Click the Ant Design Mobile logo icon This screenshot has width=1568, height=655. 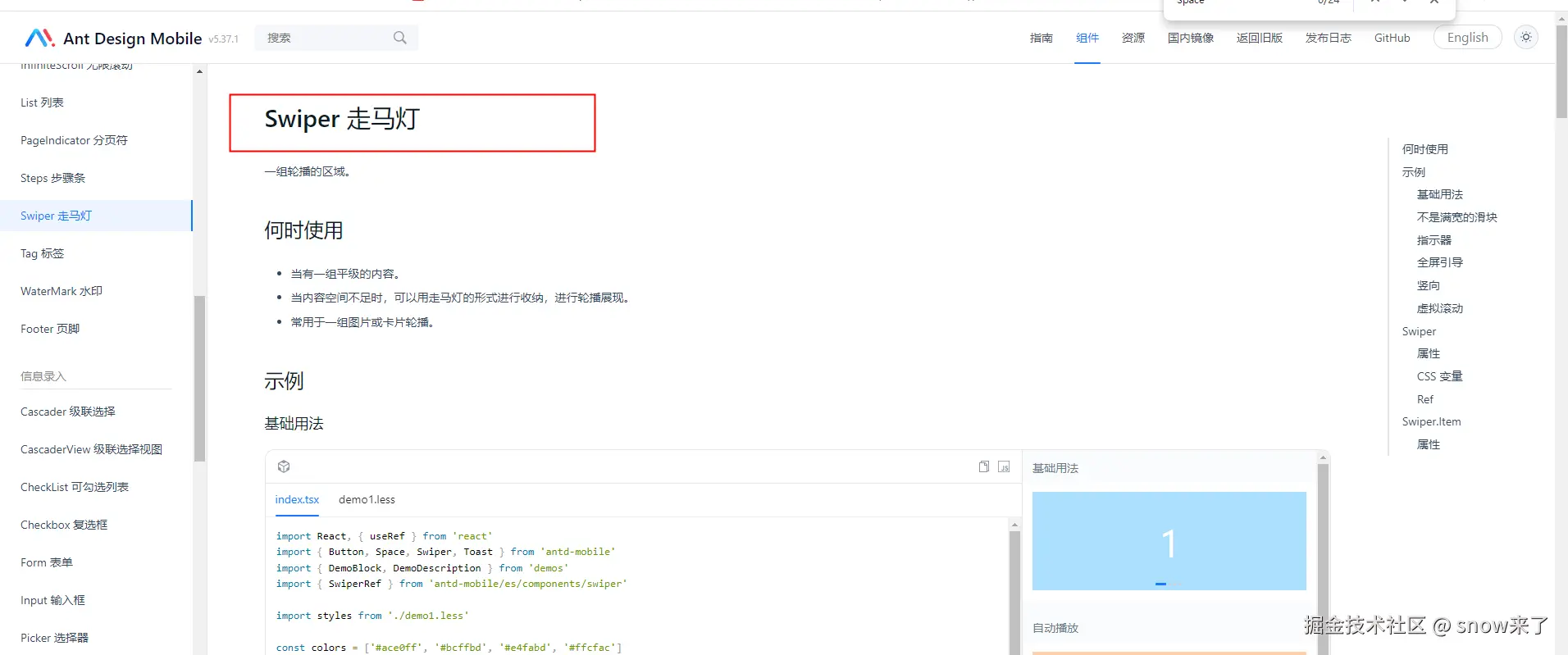pyautogui.click(x=39, y=38)
